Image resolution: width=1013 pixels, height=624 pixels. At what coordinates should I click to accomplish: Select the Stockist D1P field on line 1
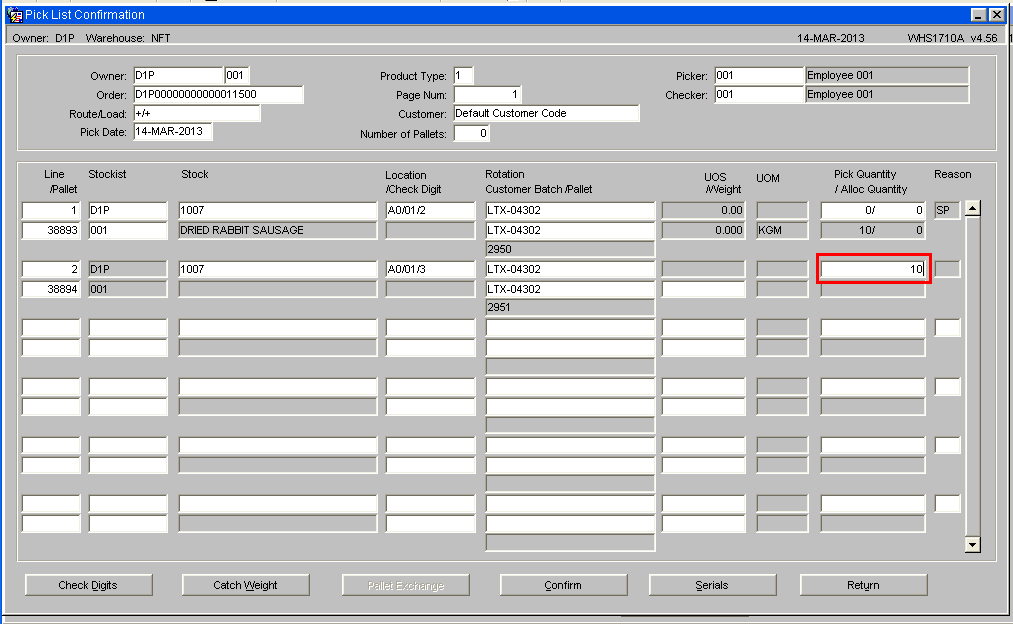(x=128, y=211)
